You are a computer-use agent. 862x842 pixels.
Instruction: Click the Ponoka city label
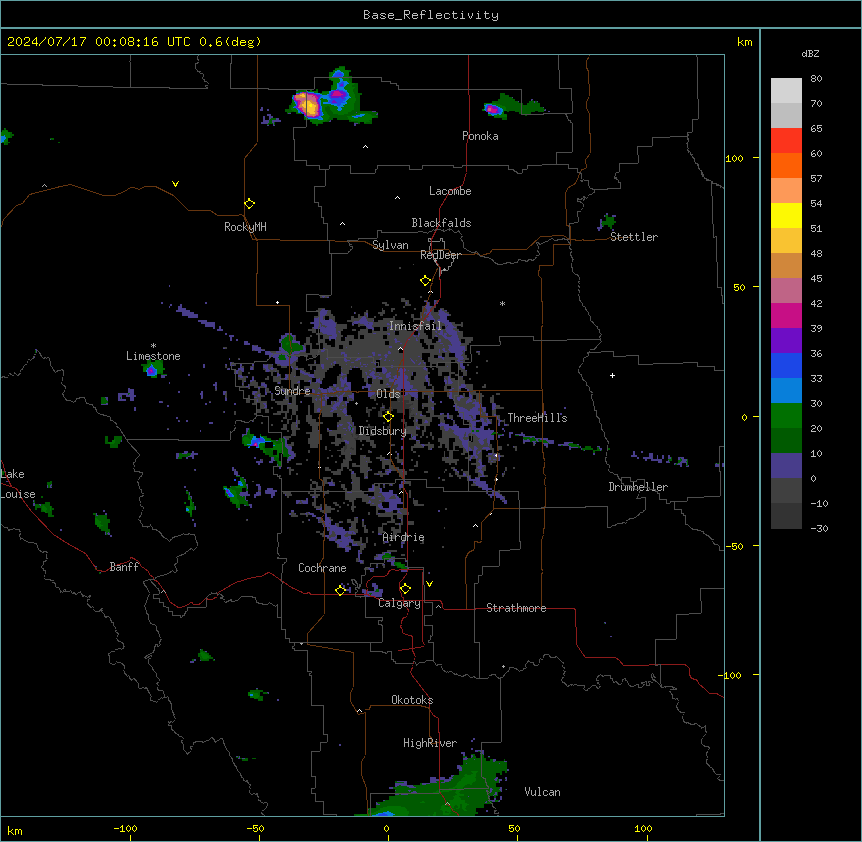480,136
